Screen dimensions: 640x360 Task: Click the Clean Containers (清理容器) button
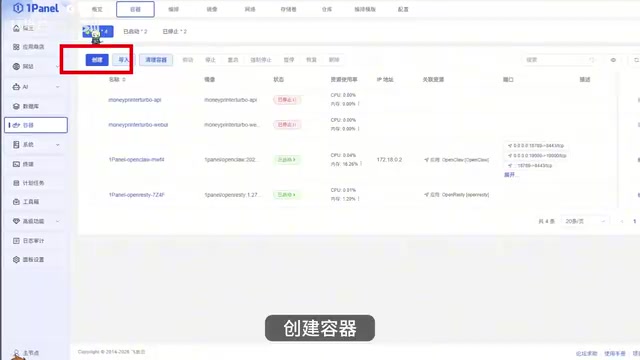pos(156,60)
